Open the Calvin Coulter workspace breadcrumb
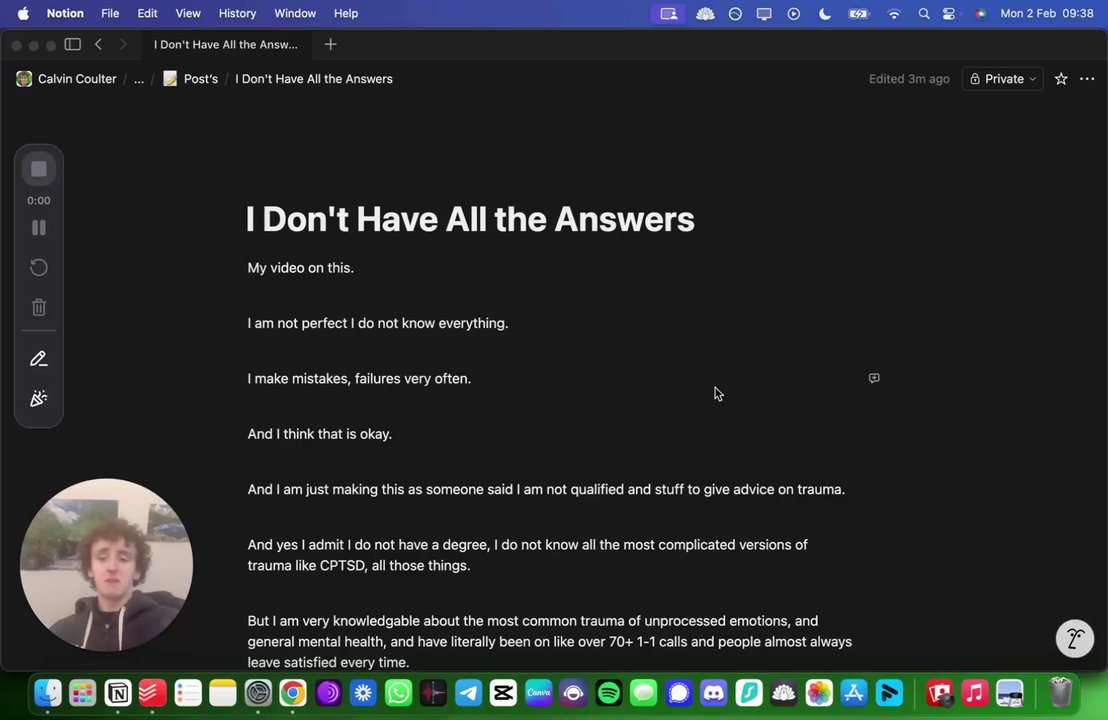Screen dimensions: 1108x720 (x=66, y=78)
